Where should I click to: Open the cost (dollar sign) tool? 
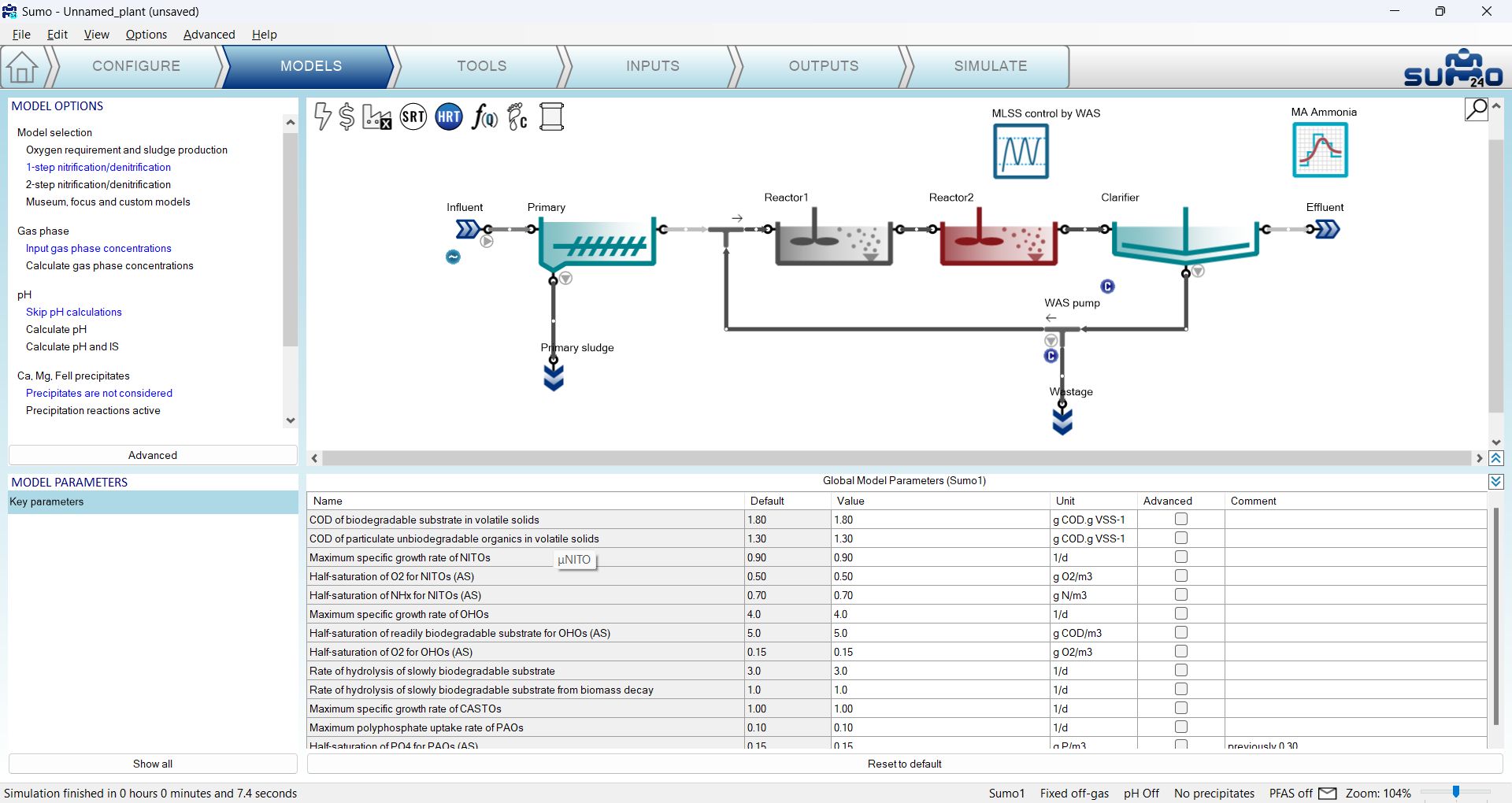coord(346,117)
